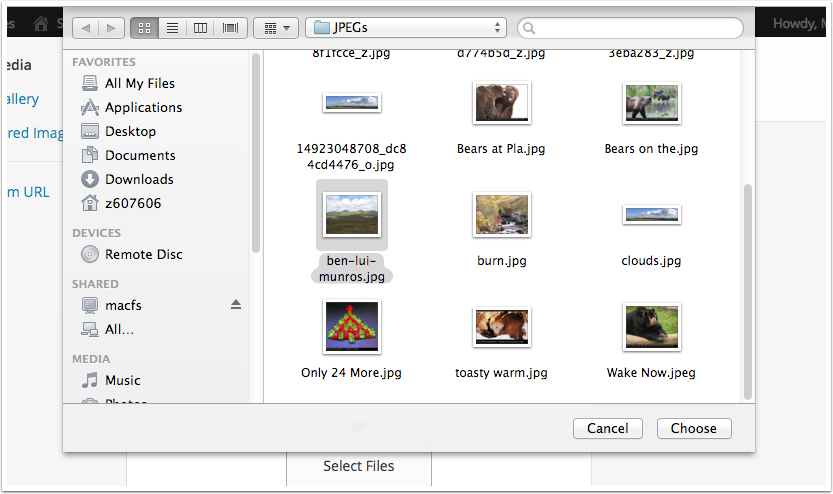Switch to column view mode
The image size is (833, 494).
pyautogui.click(x=201, y=28)
